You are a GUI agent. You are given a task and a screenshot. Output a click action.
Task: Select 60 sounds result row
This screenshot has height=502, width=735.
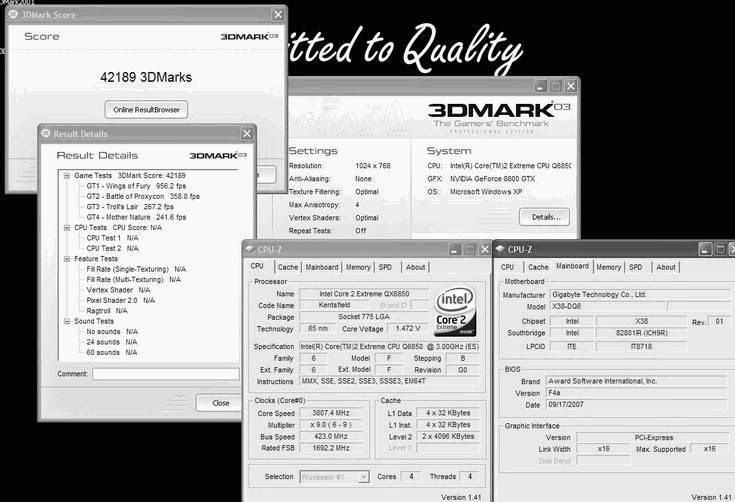coord(112,352)
